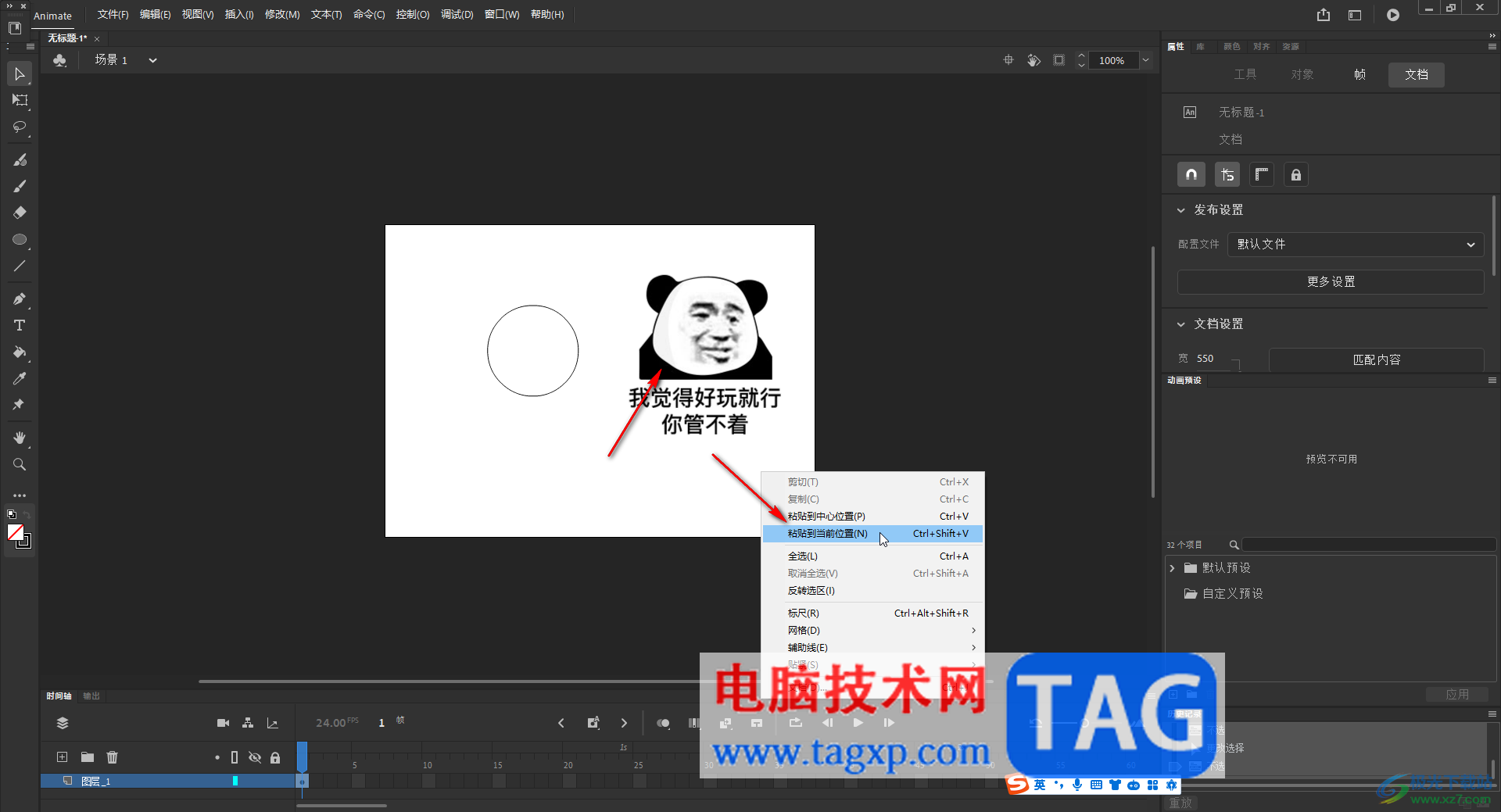
Task: Click the layer color swatch on layer 1
Action: (x=235, y=781)
